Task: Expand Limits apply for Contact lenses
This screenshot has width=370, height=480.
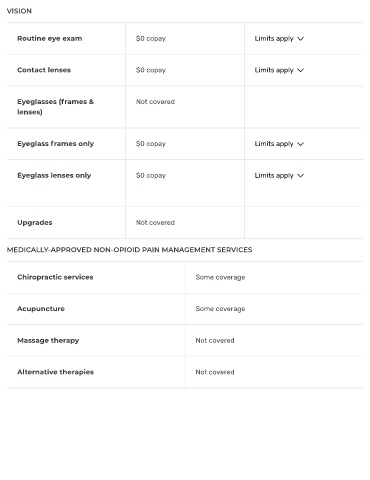Action: pos(279,70)
